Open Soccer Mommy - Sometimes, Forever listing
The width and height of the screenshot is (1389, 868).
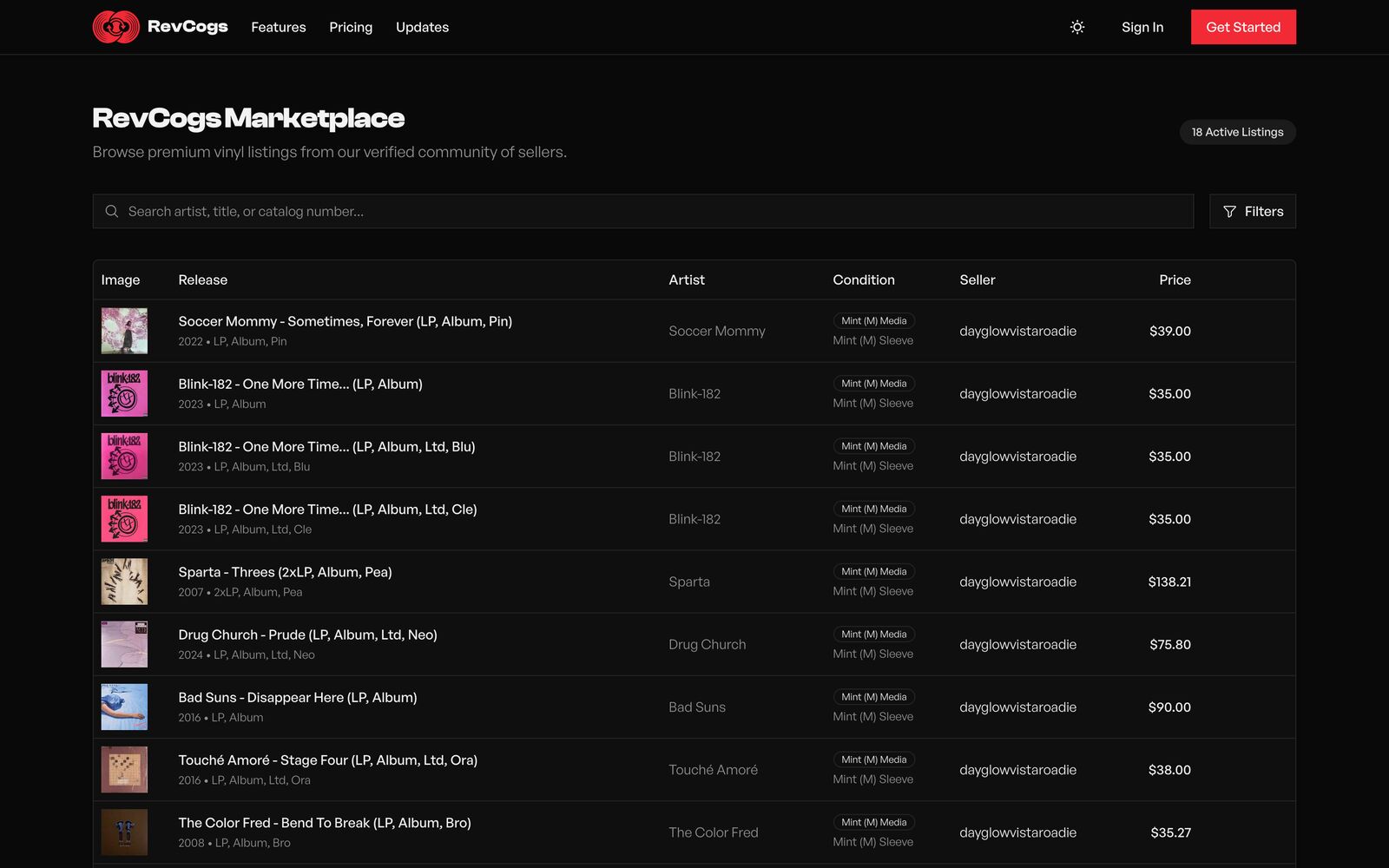(346, 321)
